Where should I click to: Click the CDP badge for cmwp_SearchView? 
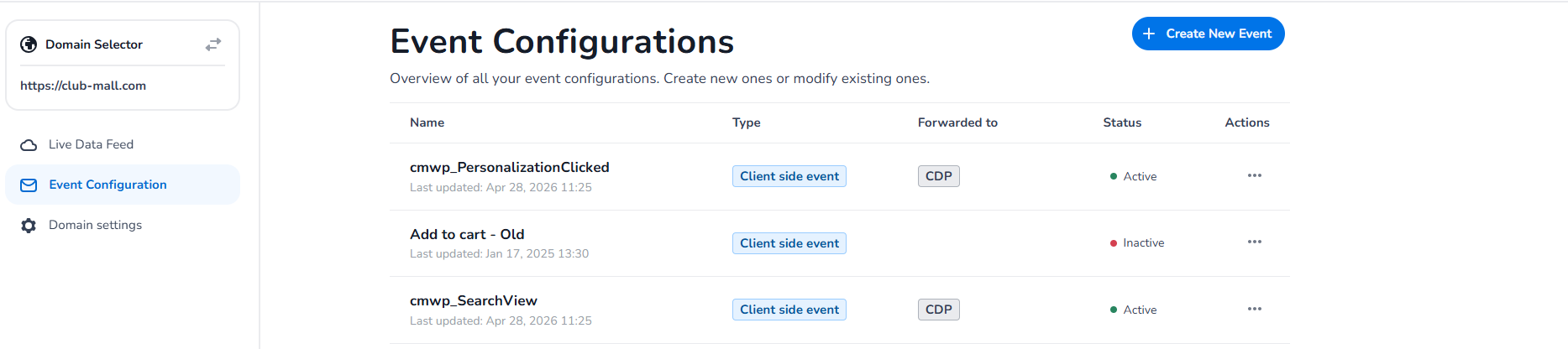point(938,310)
